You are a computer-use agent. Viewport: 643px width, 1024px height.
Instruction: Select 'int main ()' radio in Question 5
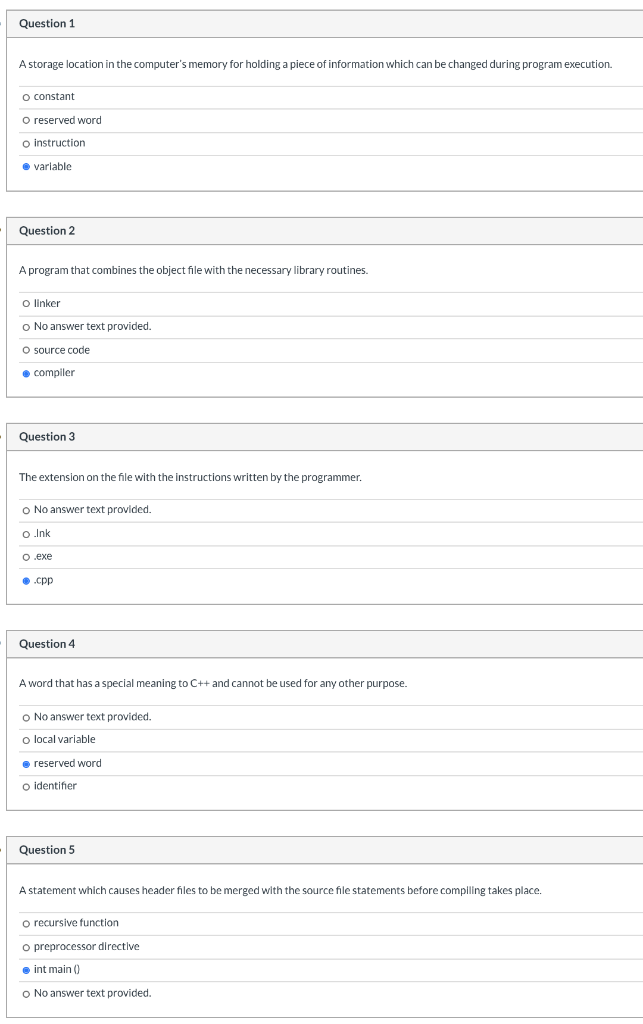[x=26, y=970]
